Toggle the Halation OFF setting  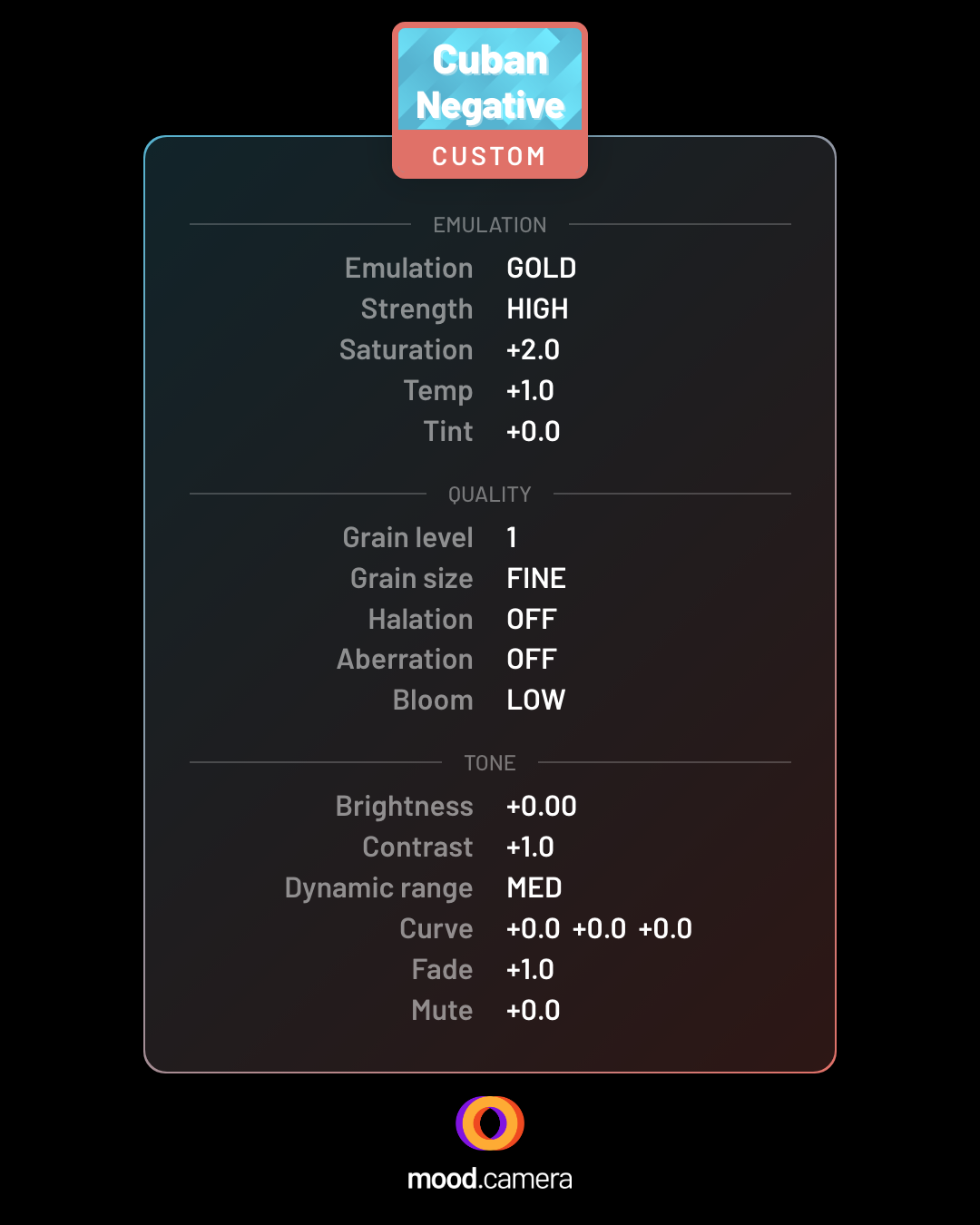click(x=532, y=620)
